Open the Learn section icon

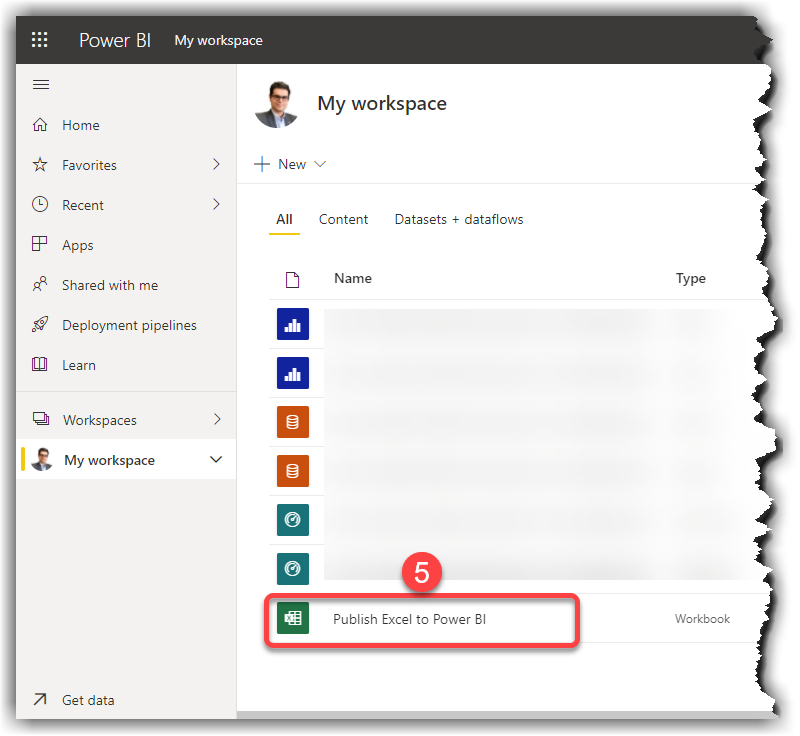[42, 365]
